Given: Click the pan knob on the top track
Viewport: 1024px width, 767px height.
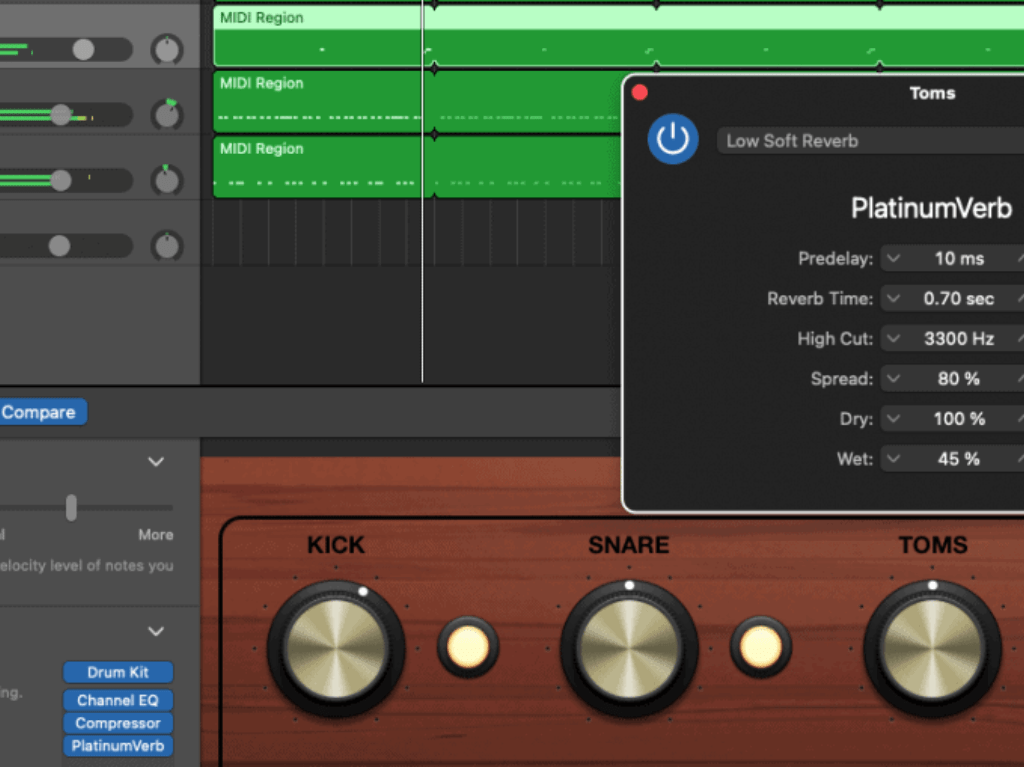Looking at the screenshot, I should [x=167, y=50].
